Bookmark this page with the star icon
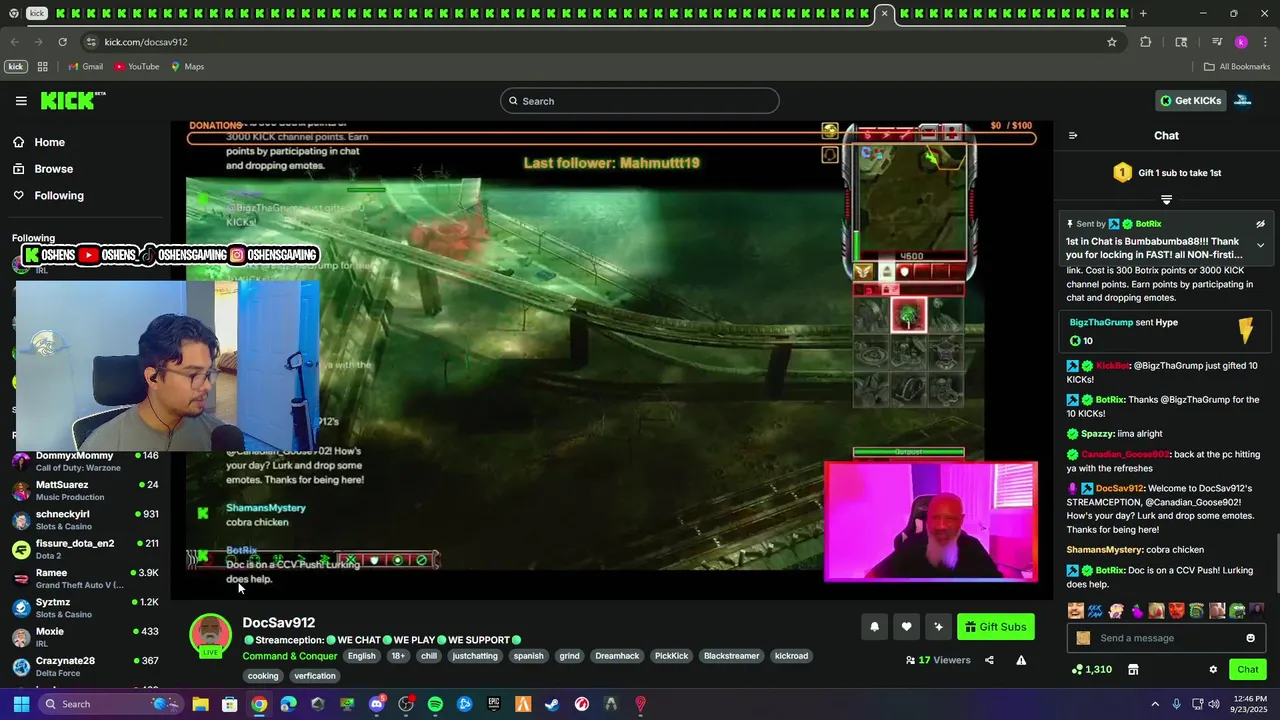 click(x=1111, y=42)
